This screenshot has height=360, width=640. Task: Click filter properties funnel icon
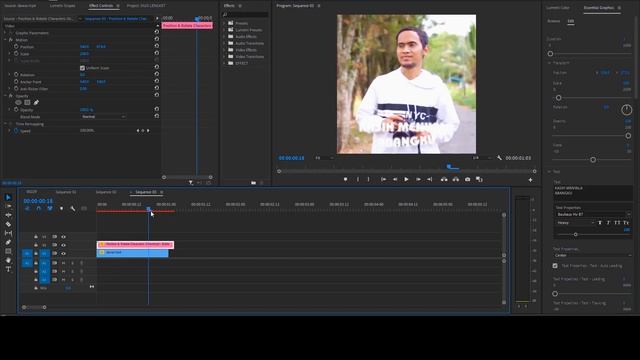(x=191, y=182)
